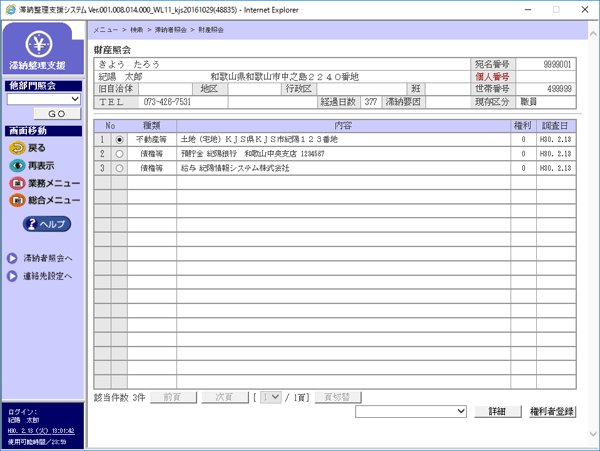Select radio button for row 2 預貯金
The width and height of the screenshot is (600, 451).
coord(120,154)
